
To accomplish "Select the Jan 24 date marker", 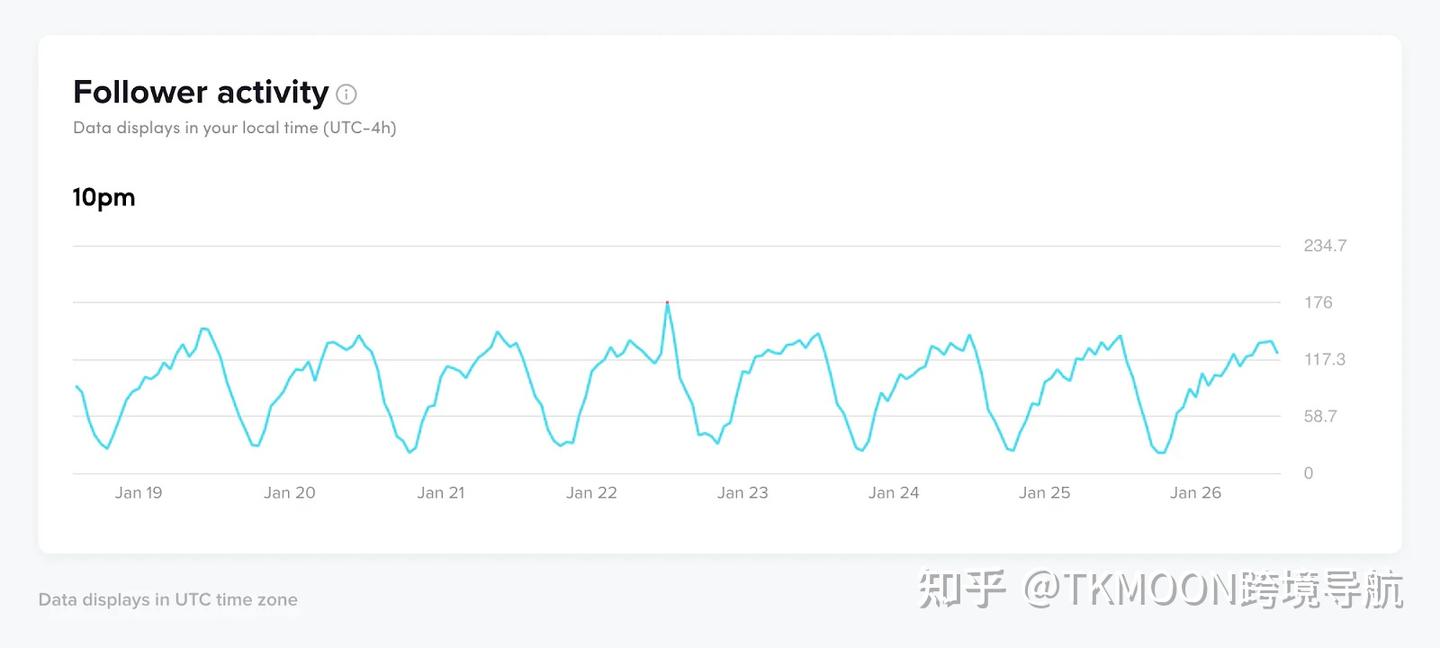I will coord(894,492).
